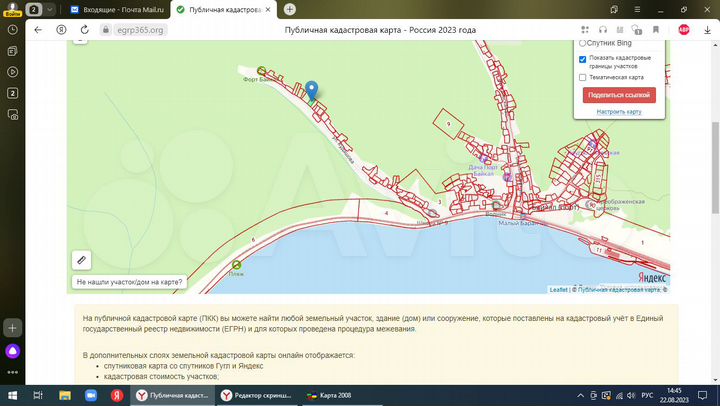The image size is (720, 406).
Task: Open the four-dot tools menu in address bar
Action: click(585, 30)
